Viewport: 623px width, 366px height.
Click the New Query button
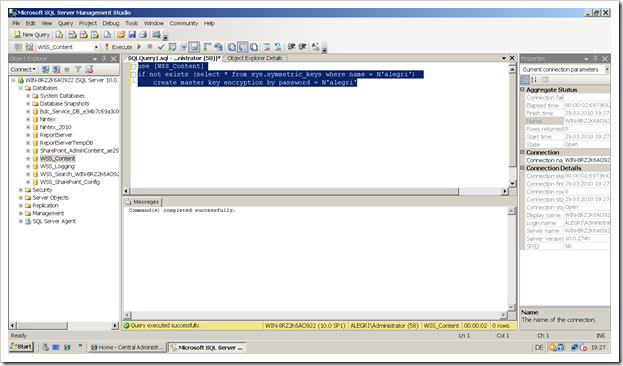[31, 35]
